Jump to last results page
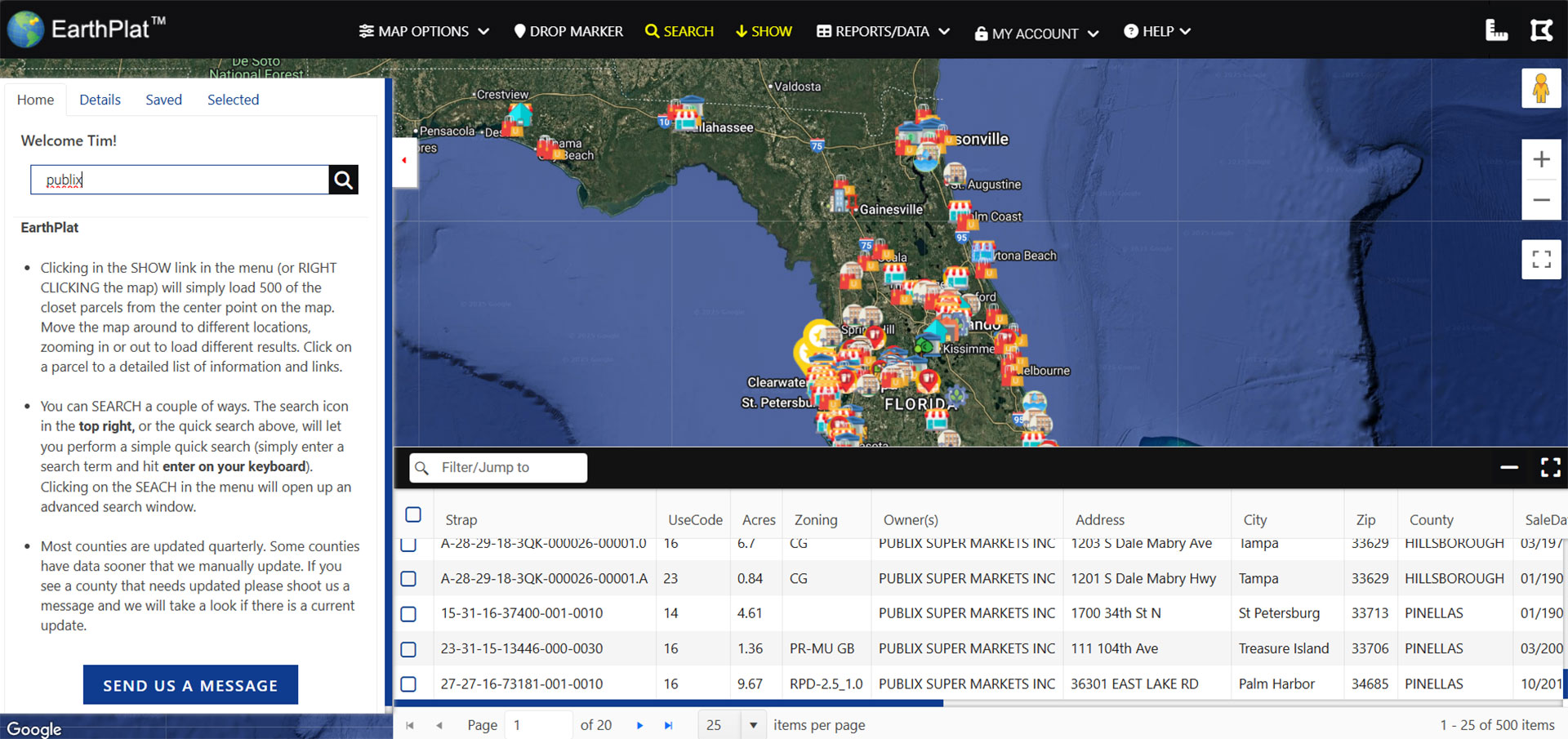Viewport: 1568px width, 739px height. (669, 725)
